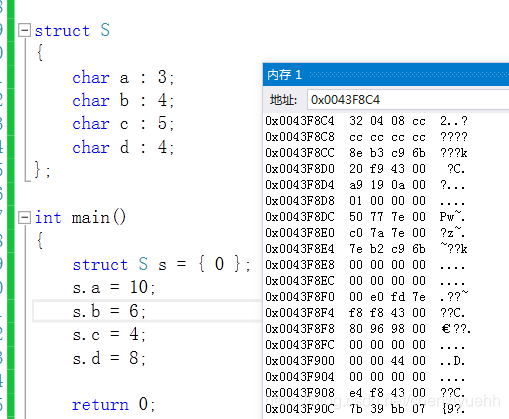Select memory row address 0x0043F8C8
The image size is (509, 419).
300,137
